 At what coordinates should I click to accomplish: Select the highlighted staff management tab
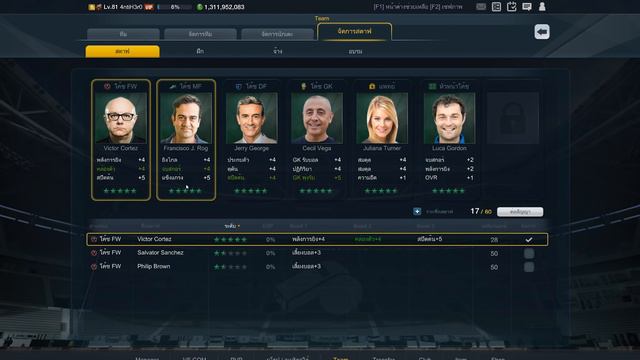tap(354, 32)
